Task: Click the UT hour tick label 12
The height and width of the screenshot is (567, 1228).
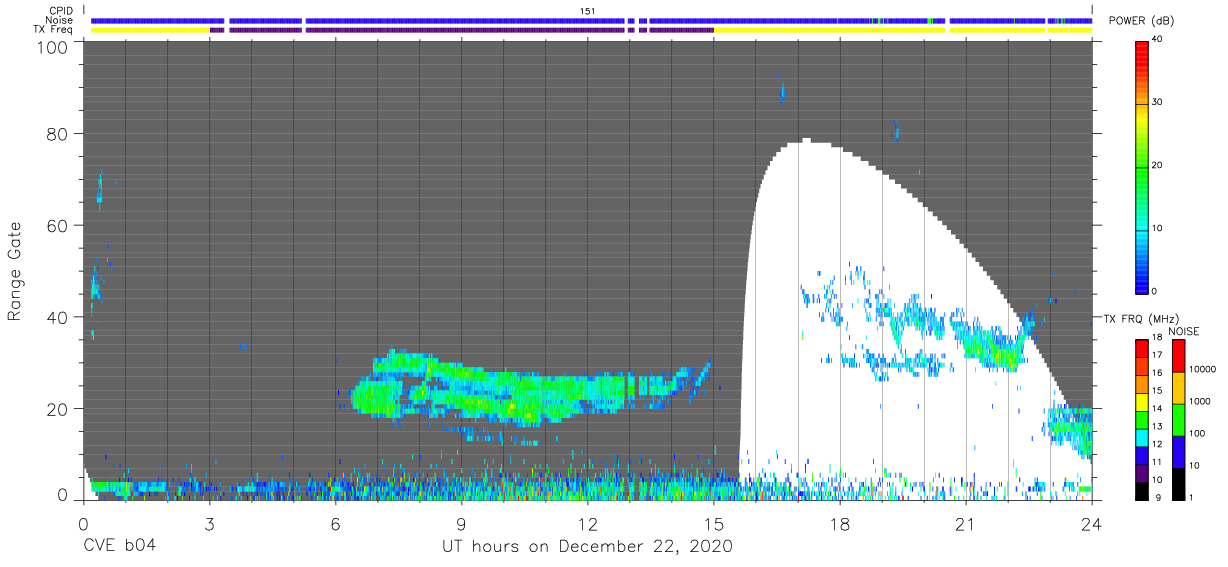Action: [x=588, y=524]
